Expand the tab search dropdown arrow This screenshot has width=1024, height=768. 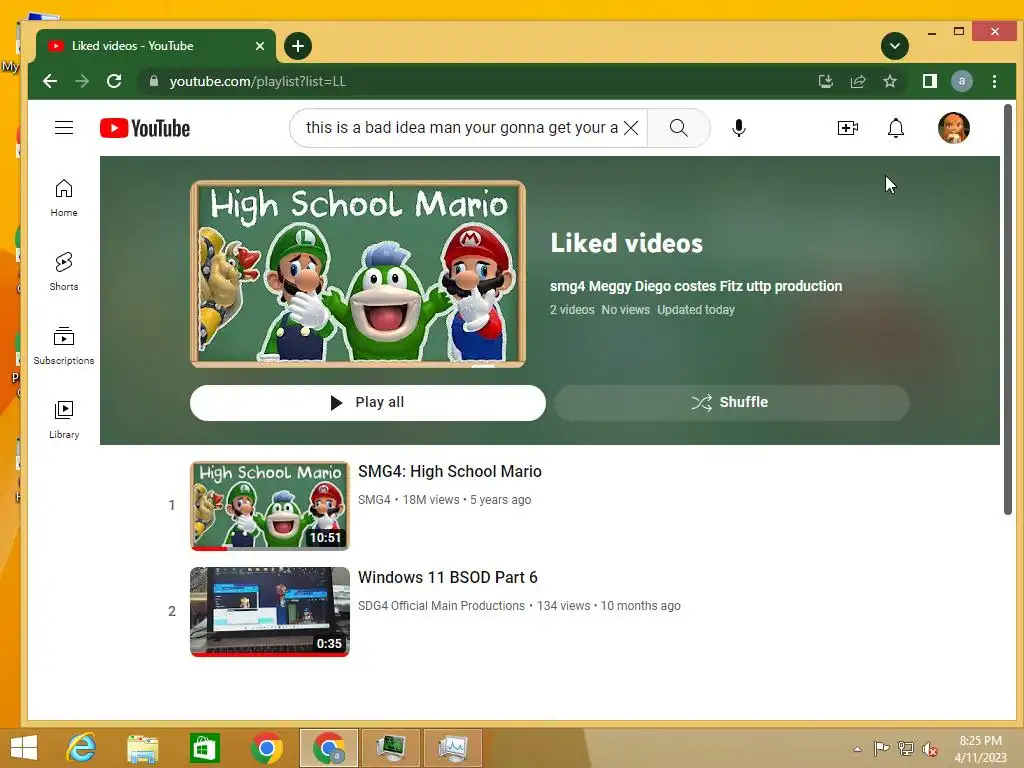click(895, 46)
